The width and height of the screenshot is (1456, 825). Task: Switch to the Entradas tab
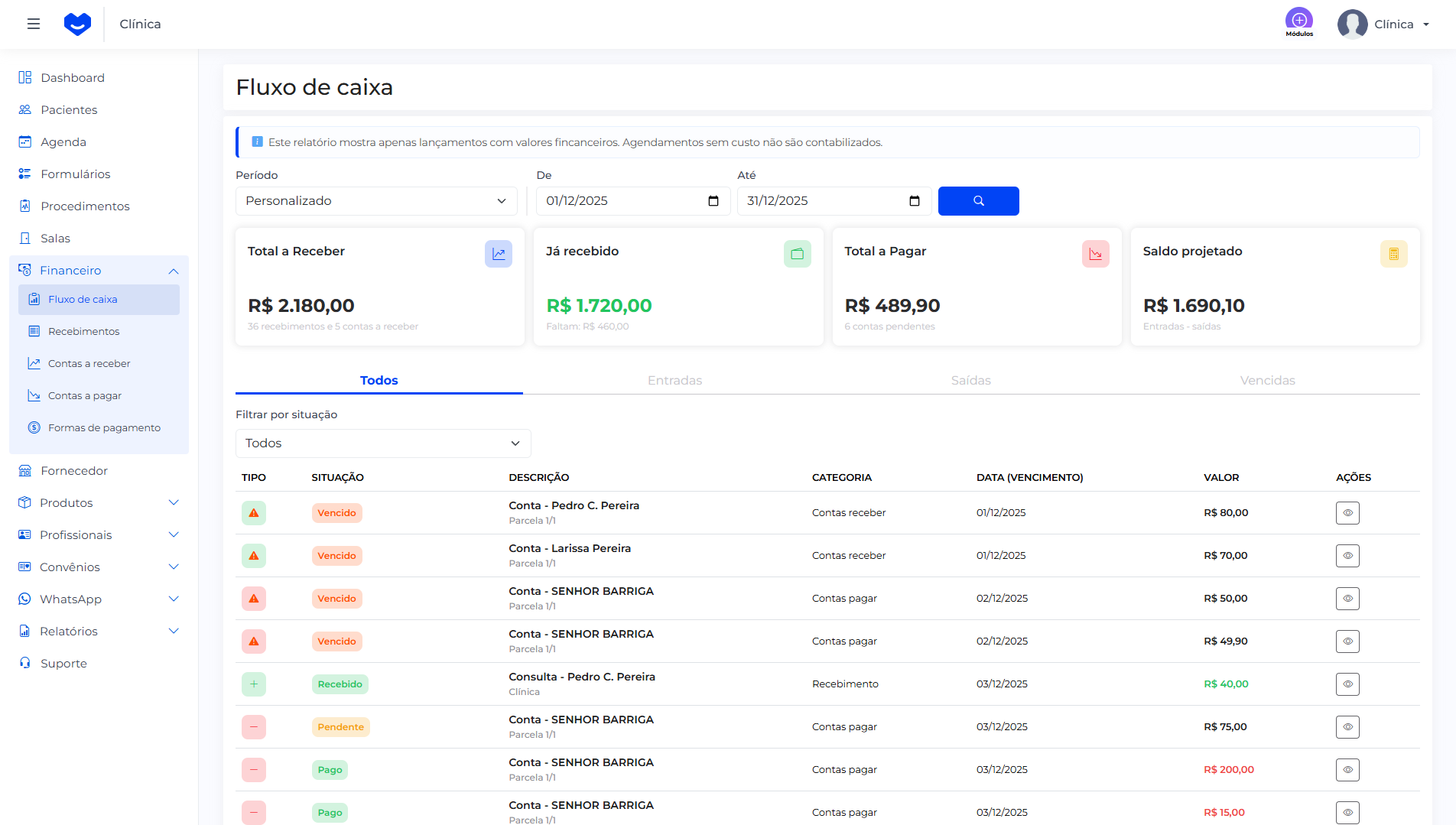pos(674,381)
